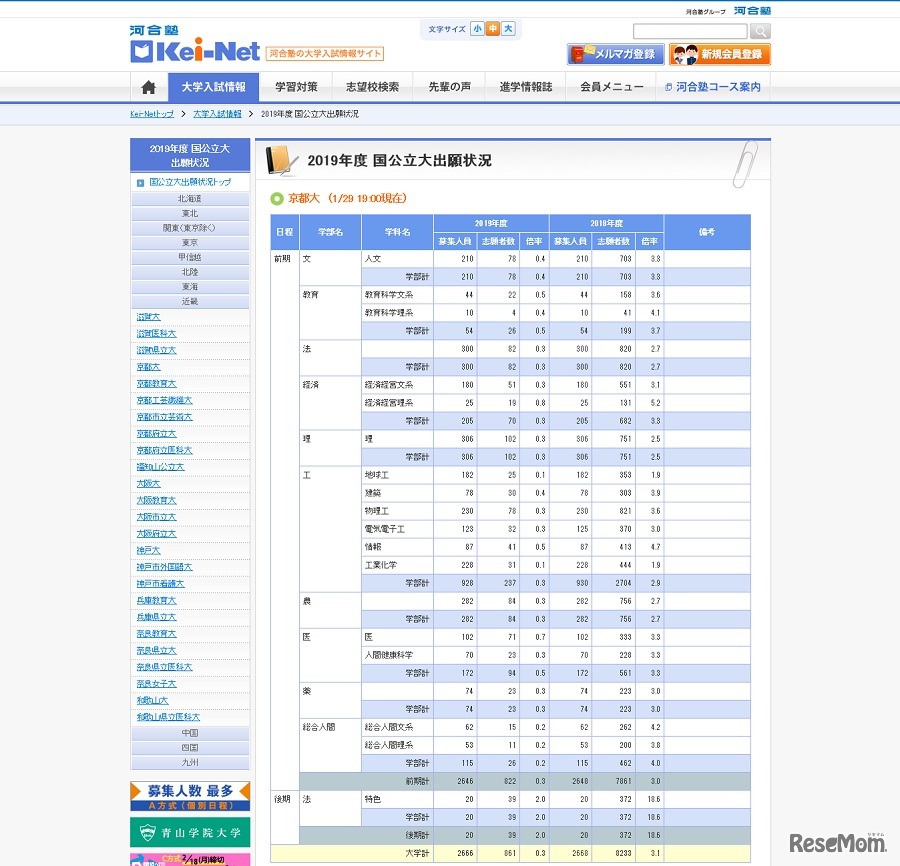Select the home icon in navigation bar
900x866 pixels.
(x=147, y=88)
